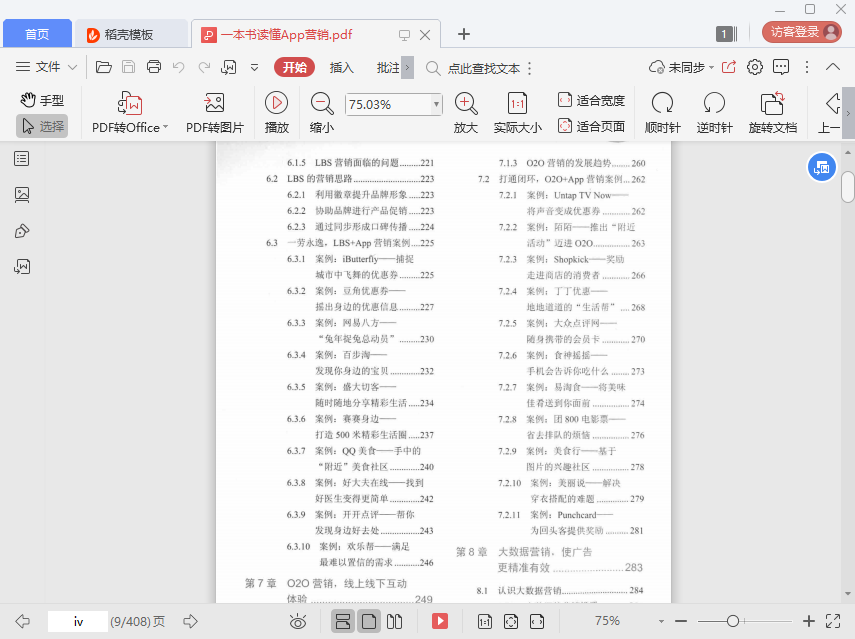The width and height of the screenshot is (855, 639).
Task: Switch to single page view
Action: [369, 621]
